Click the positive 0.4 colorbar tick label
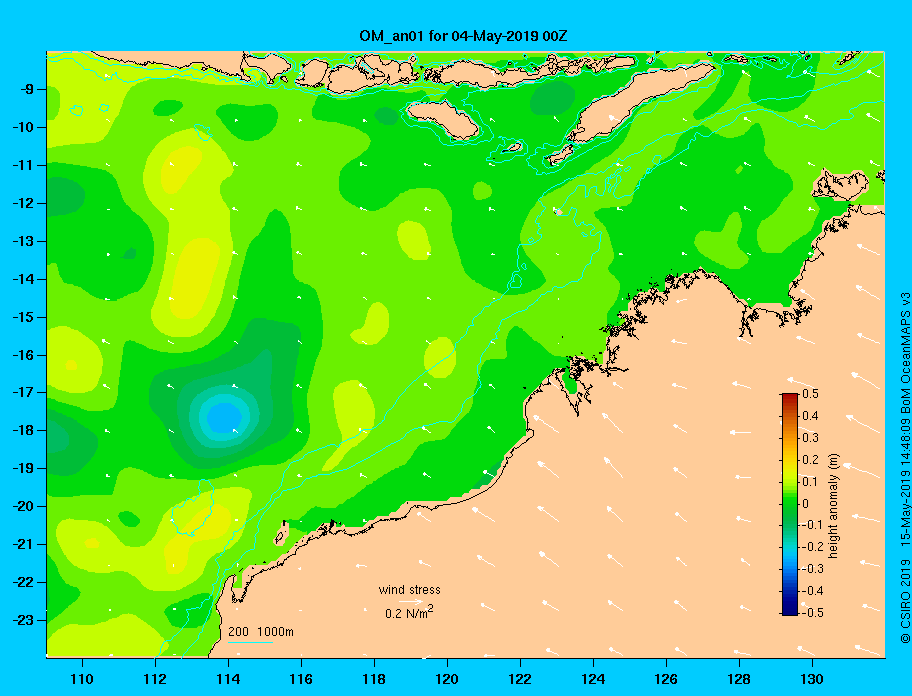The width and height of the screenshot is (912, 696). (811, 416)
